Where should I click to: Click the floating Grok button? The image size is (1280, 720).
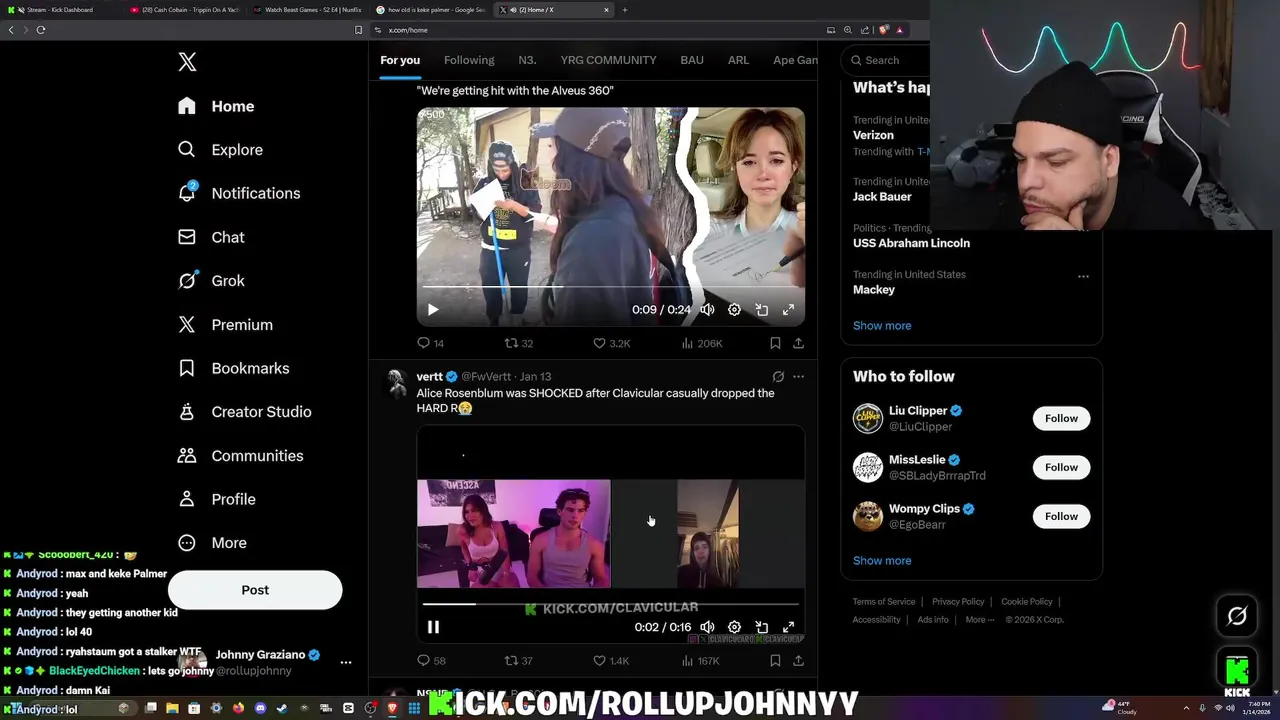pyautogui.click(x=1237, y=616)
